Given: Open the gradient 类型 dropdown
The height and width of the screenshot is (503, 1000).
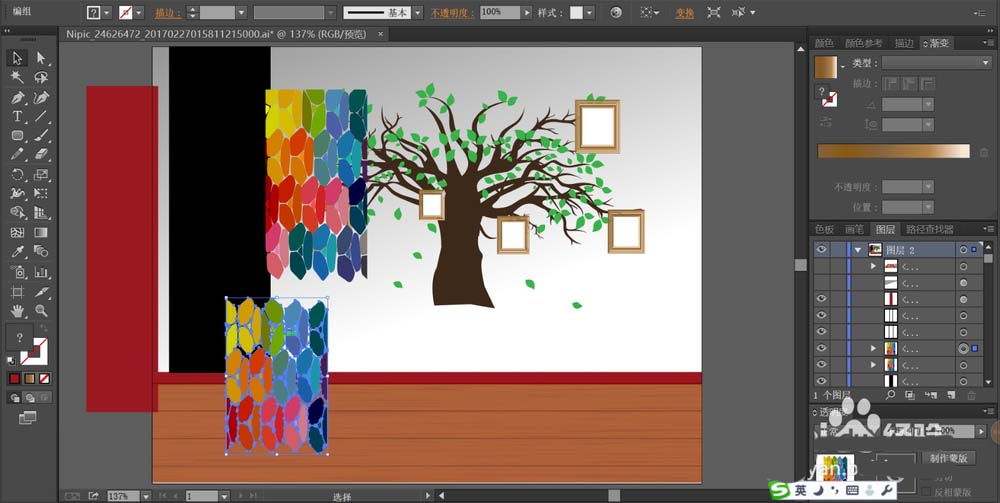Looking at the screenshot, I should coord(936,63).
